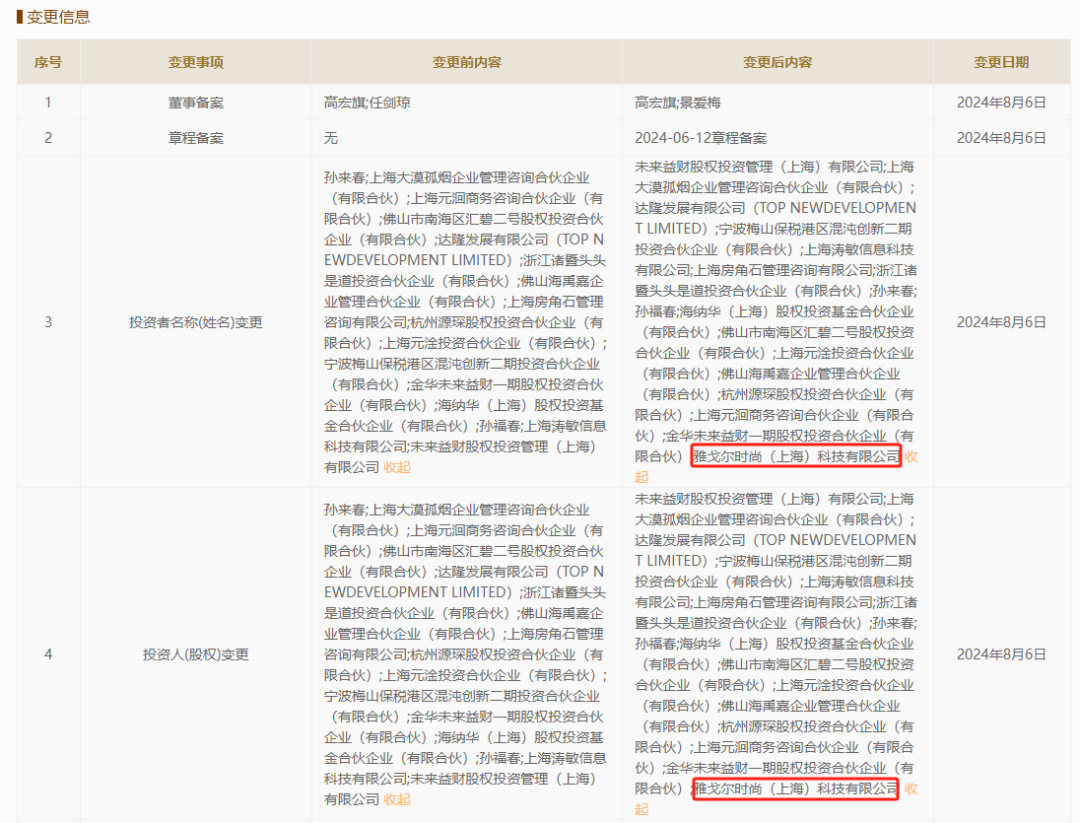Click the 变更信息 section title
The height and width of the screenshot is (823, 1080).
pyautogui.click(x=56, y=17)
